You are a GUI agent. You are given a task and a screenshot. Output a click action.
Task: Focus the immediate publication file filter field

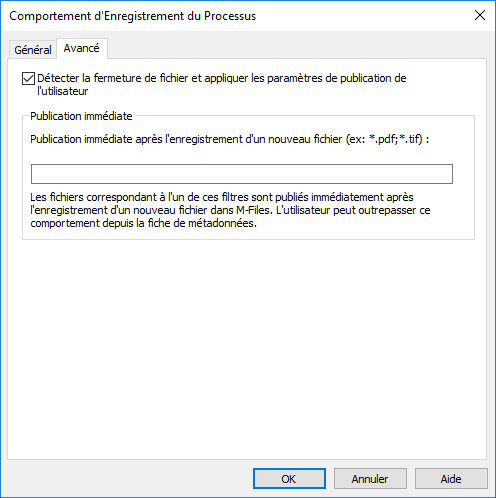tap(242, 174)
